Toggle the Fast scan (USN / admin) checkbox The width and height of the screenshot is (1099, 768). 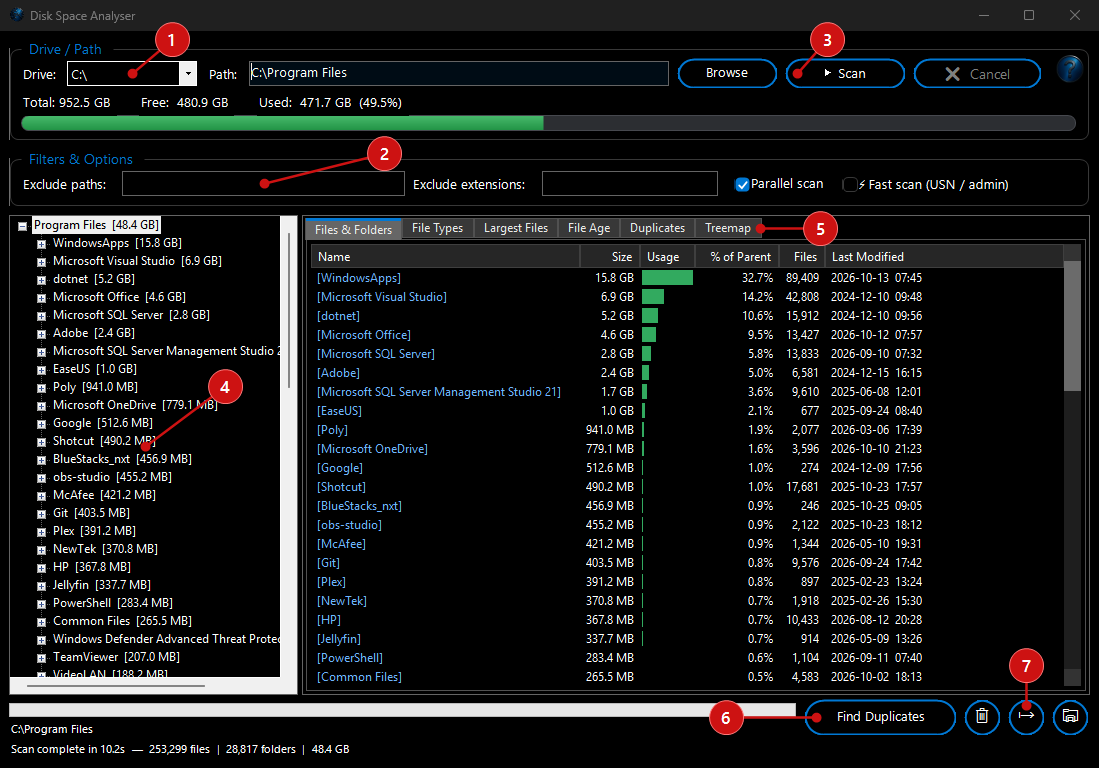point(849,184)
